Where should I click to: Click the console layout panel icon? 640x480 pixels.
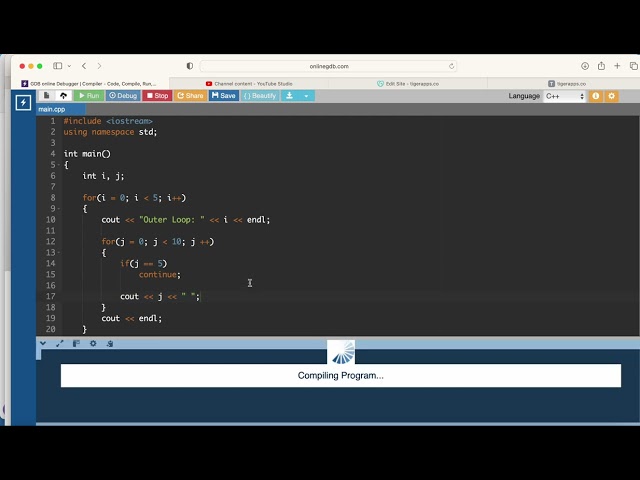(x=76, y=343)
